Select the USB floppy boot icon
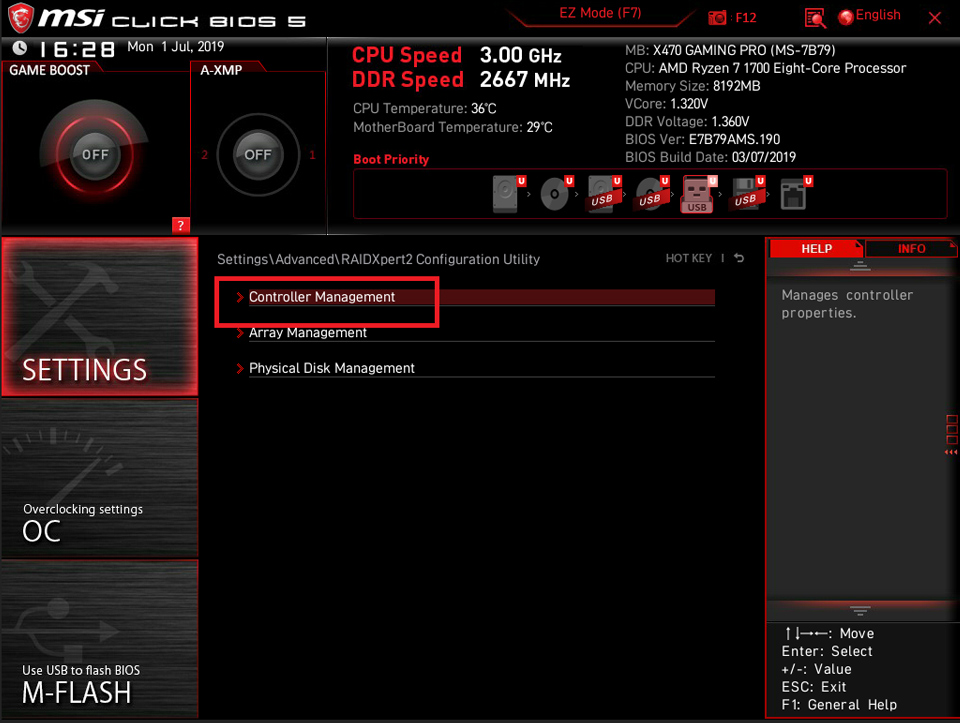Image resolution: width=960 pixels, height=723 pixels. click(748, 193)
